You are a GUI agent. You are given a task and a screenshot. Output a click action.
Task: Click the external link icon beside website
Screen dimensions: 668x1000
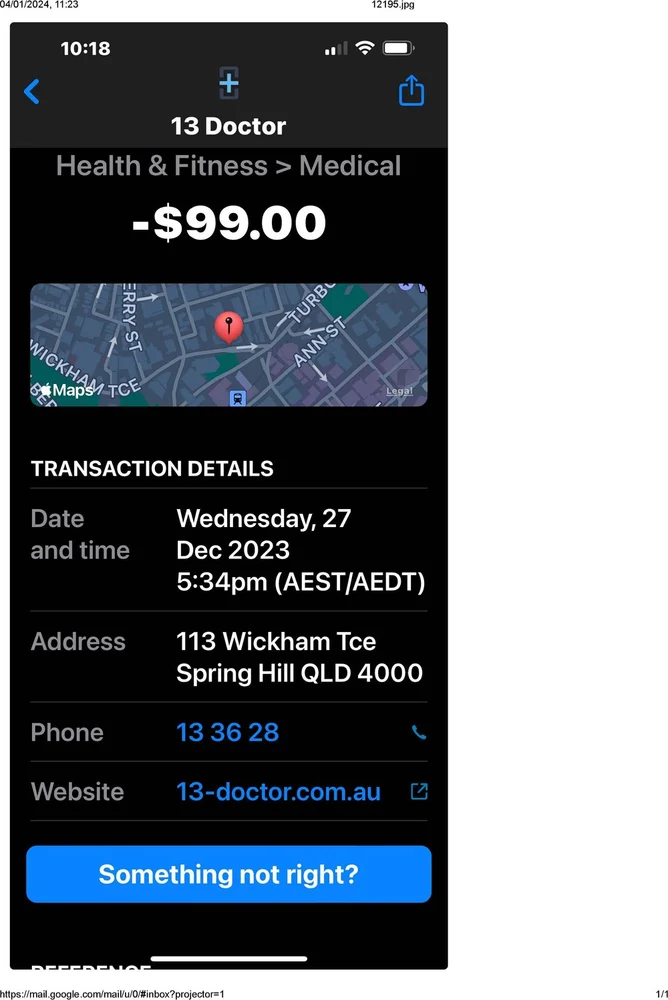point(419,791)
